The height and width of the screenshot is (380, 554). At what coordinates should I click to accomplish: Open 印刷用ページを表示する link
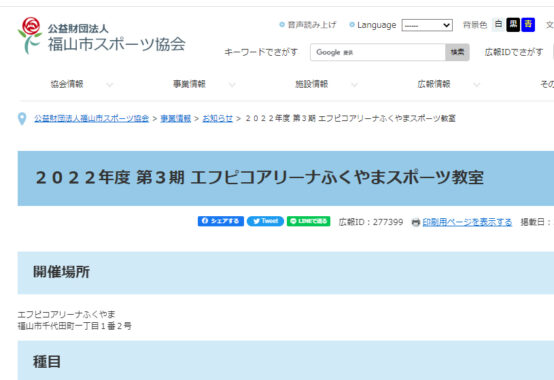point(467,222)
